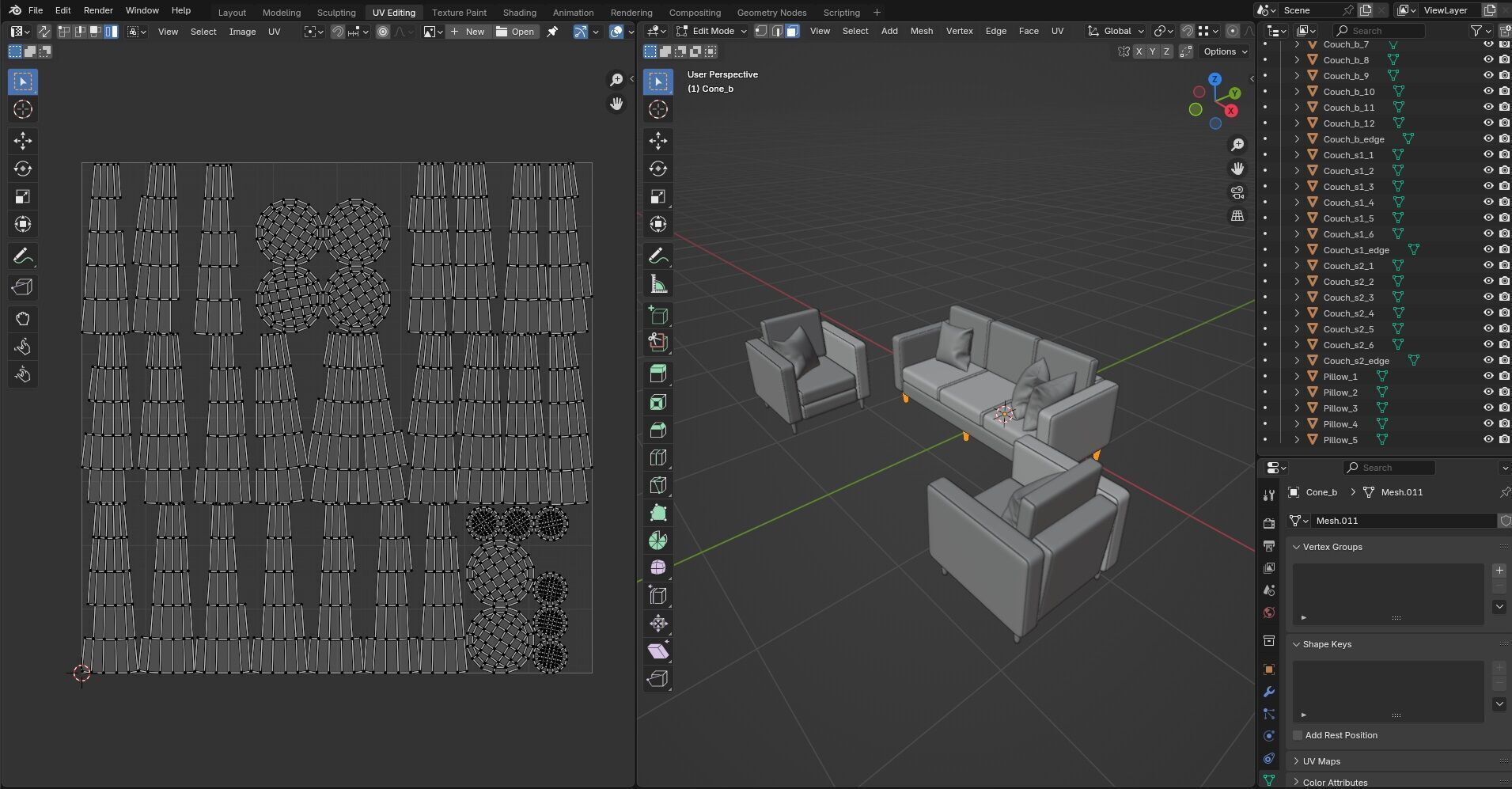Image resolution: width=1512 pixels, height=789 pixels.
Task: Switch to the Shading workspace tab
Action: coord(519,13)
